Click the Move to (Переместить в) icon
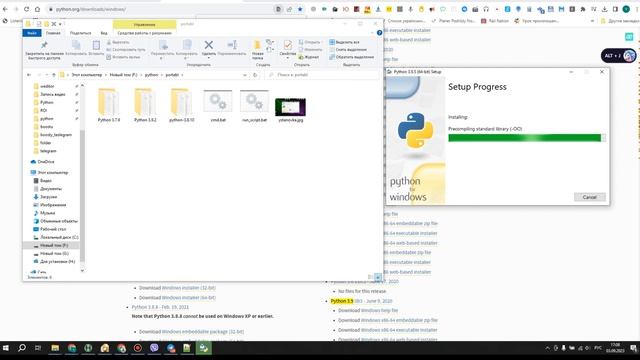This screenshot has width=640, height=360. pos(163,45)
